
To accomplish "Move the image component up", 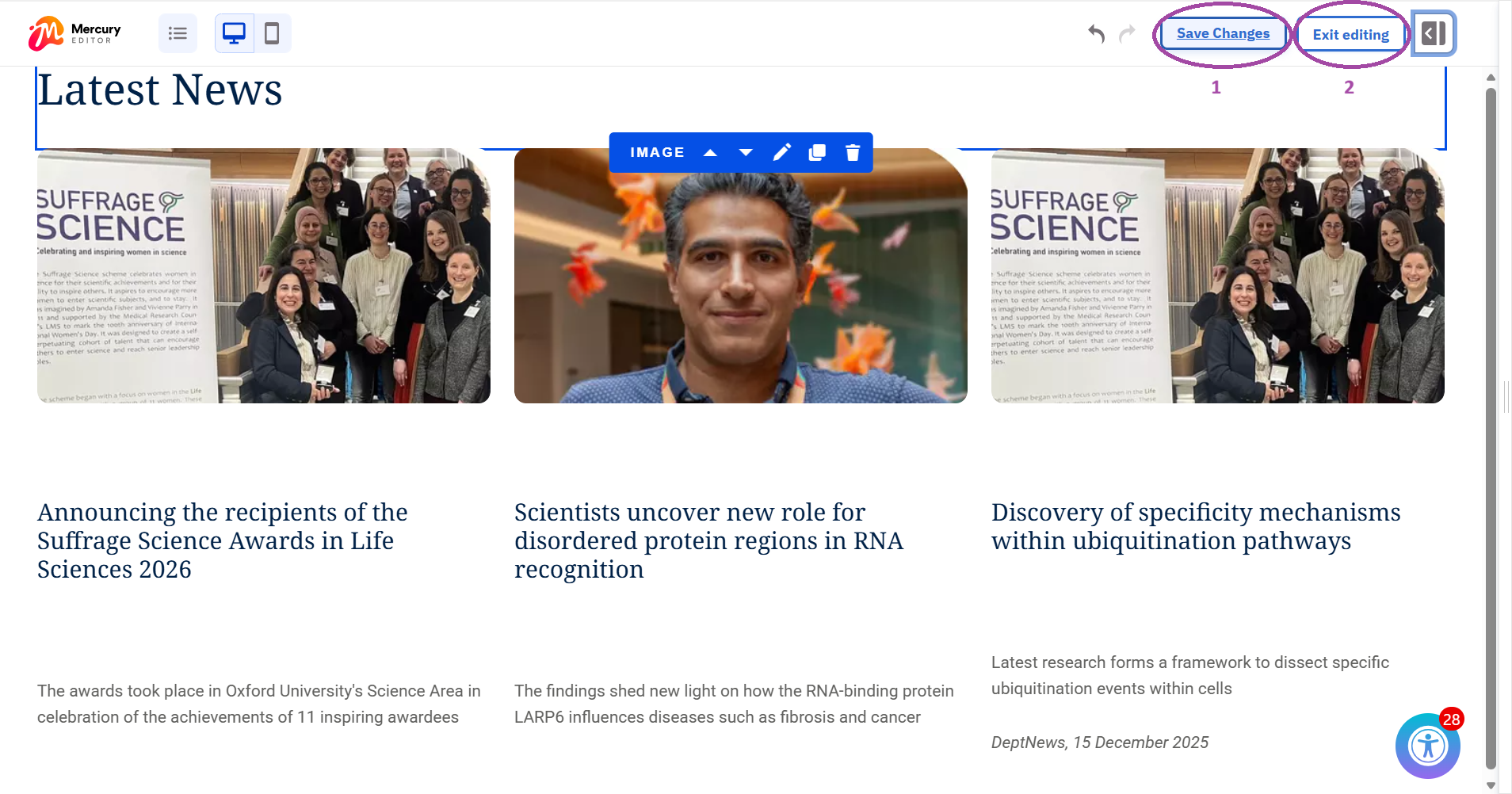I will click(710, 152).
